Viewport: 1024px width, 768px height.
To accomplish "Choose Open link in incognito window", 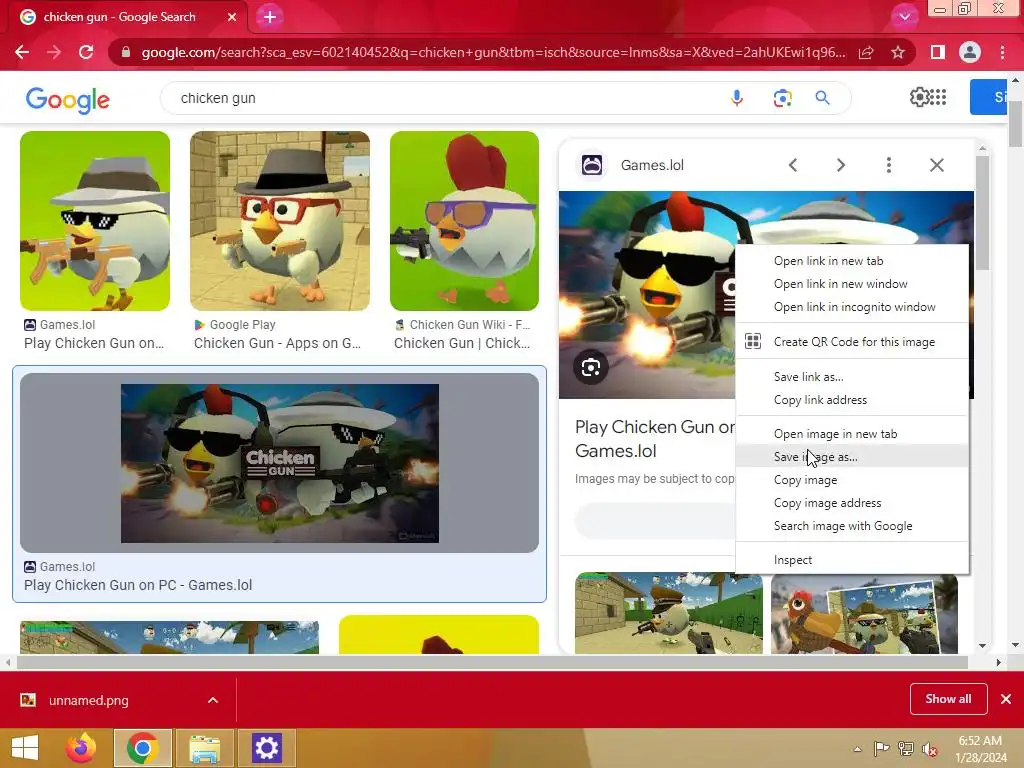I will (x=852, y=307).
